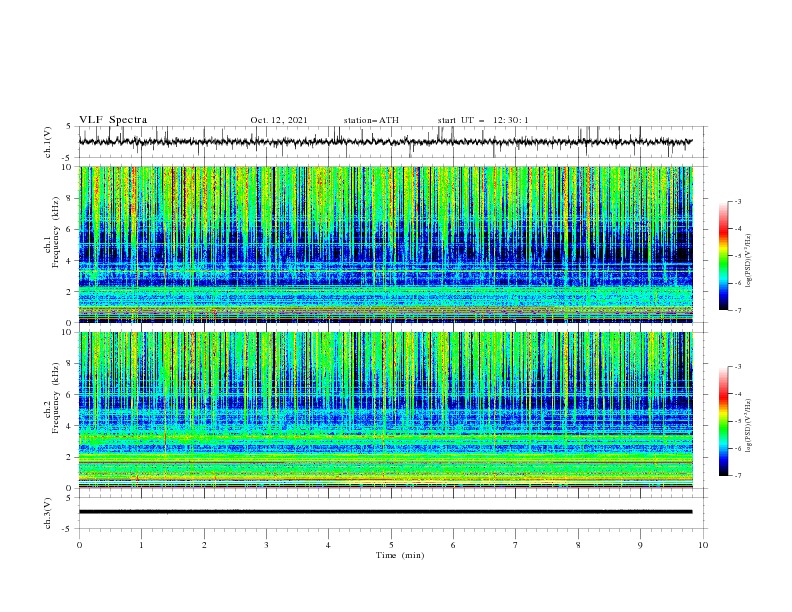Click the ch.1 color bar log(PSD) label

(x=749, y=261)
